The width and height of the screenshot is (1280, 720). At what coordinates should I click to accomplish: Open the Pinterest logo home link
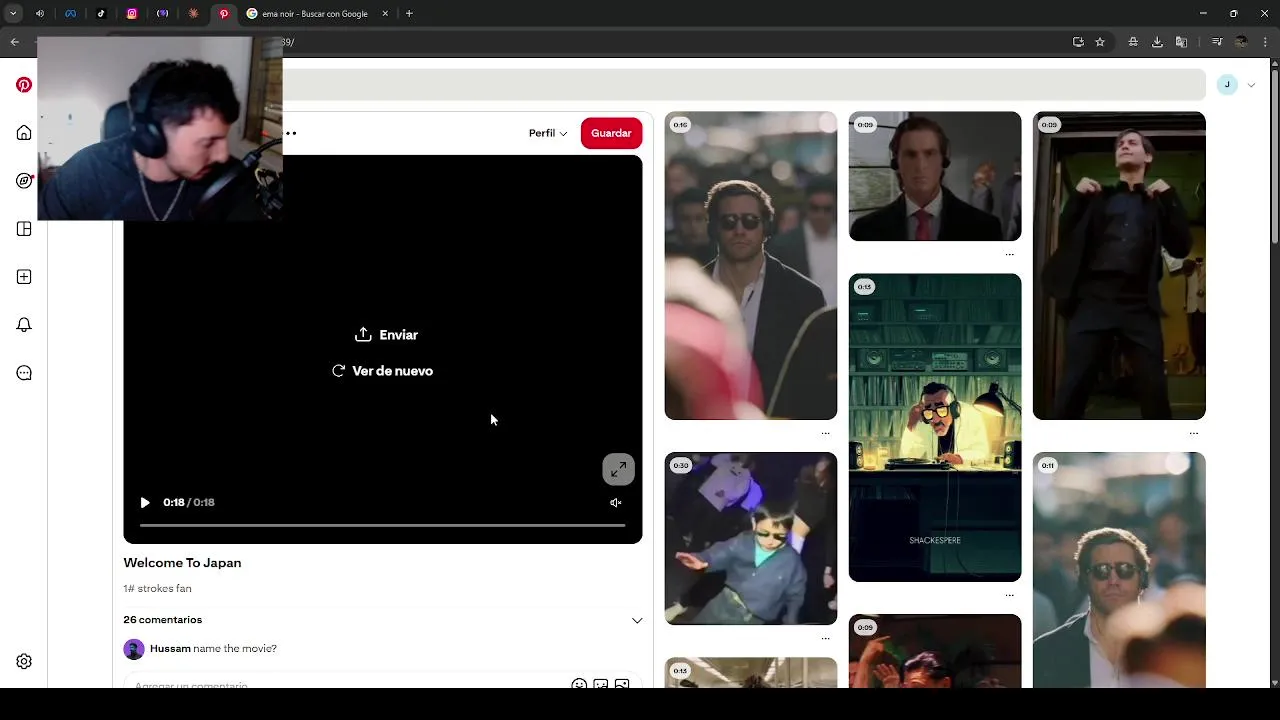tap(24, 85)
